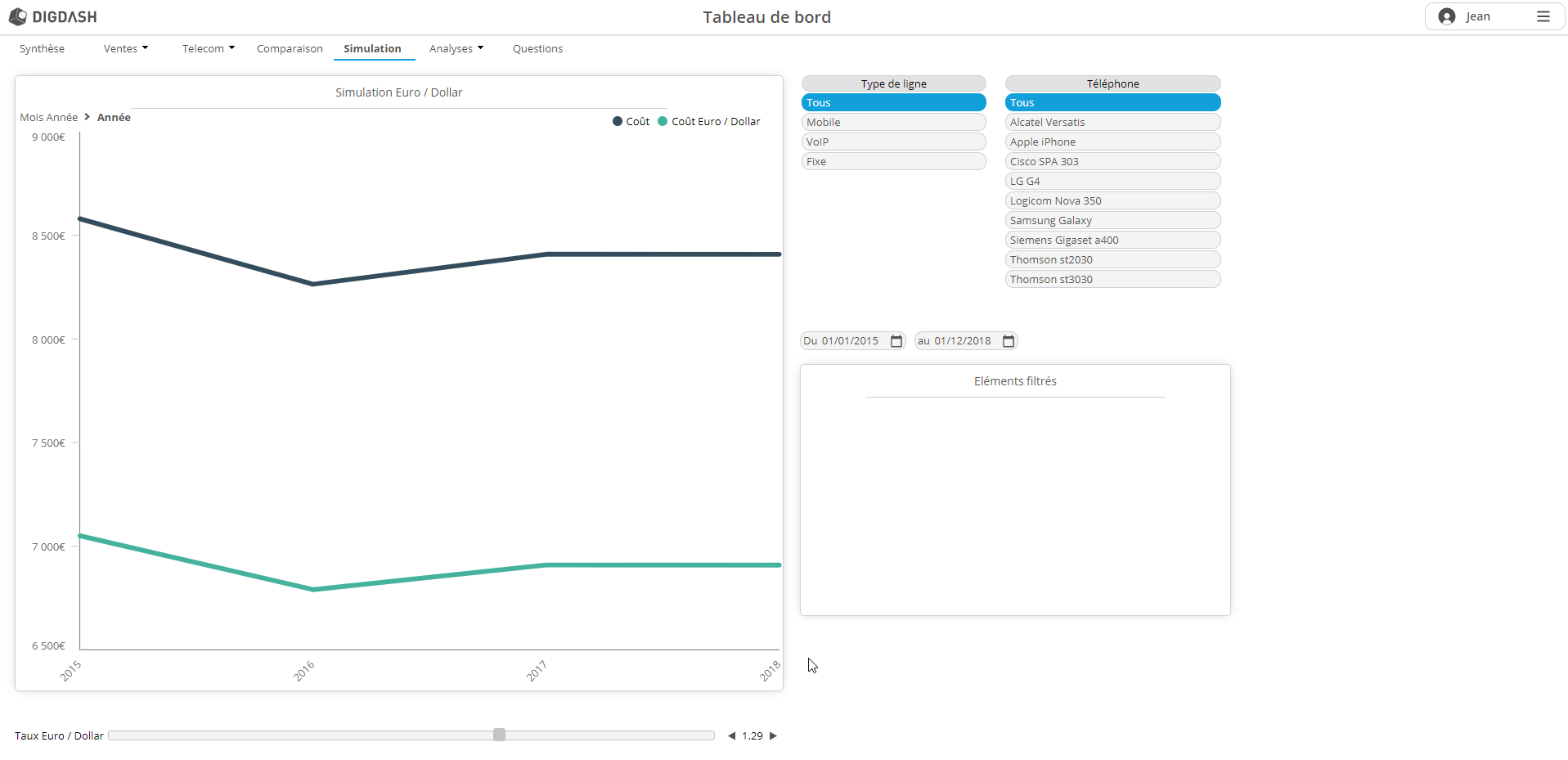Click the 2018 x-axis label
This screenshot has height=760, width=1568.
[x=770, y=671]
